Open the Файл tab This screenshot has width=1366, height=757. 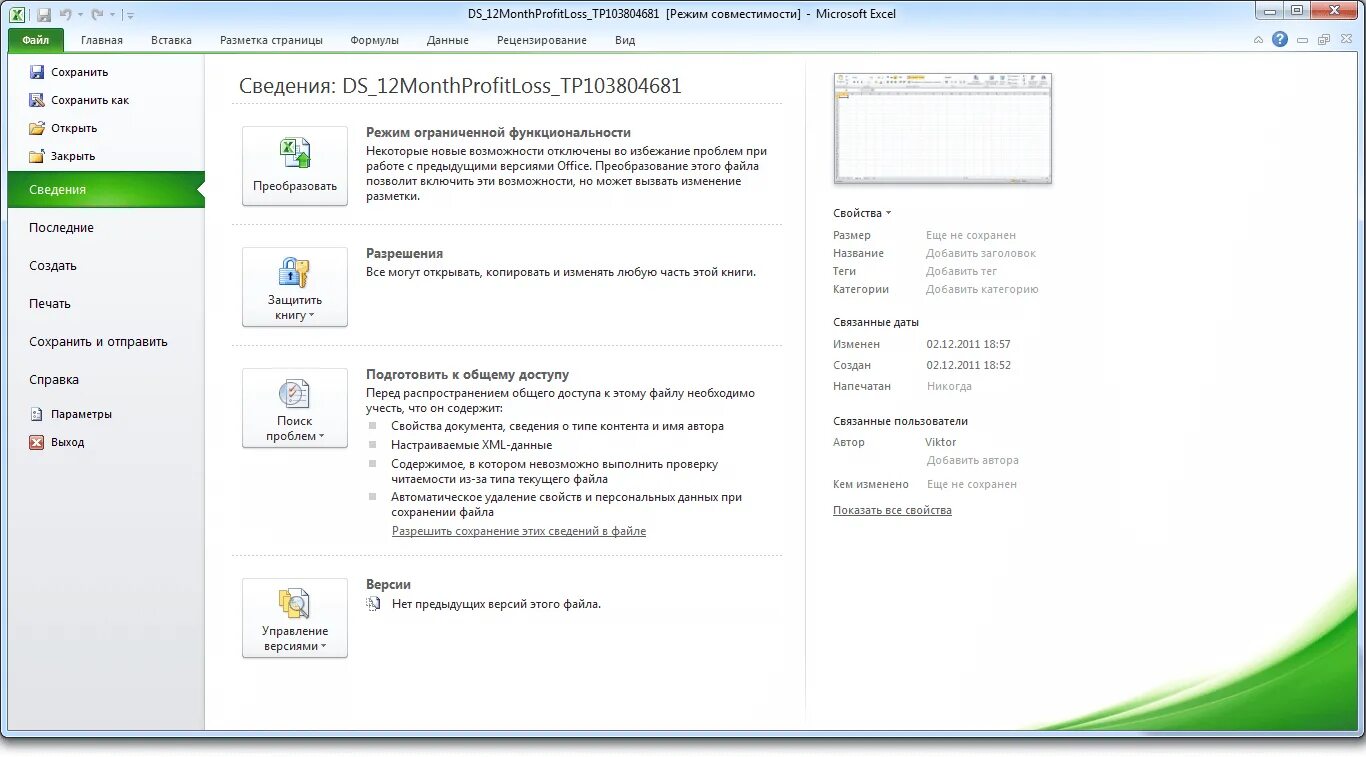pos(36,40)
